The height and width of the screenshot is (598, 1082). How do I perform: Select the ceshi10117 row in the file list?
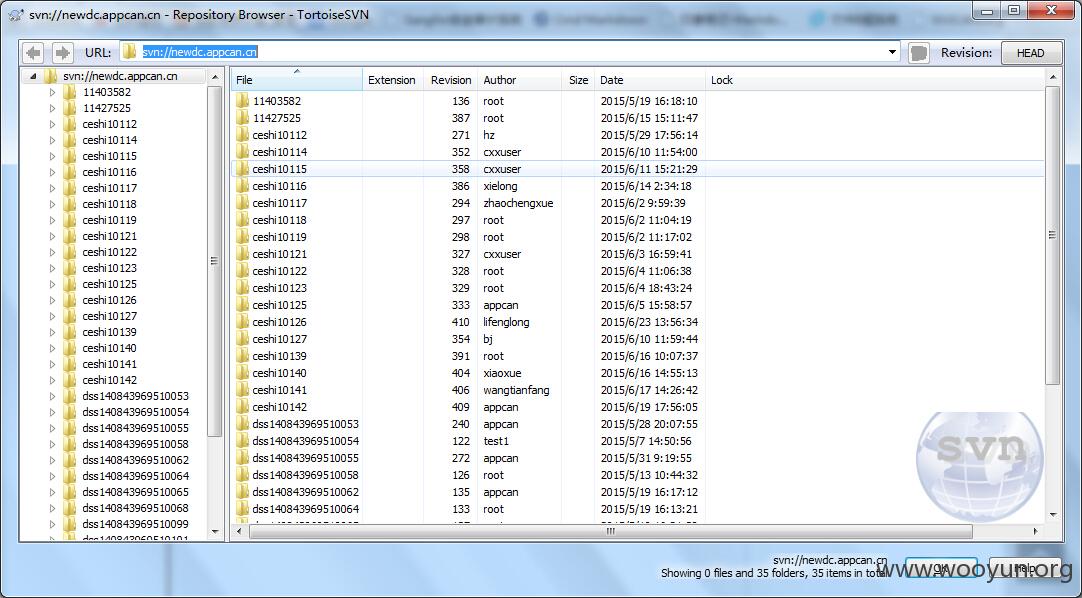[x=638, y=203]
